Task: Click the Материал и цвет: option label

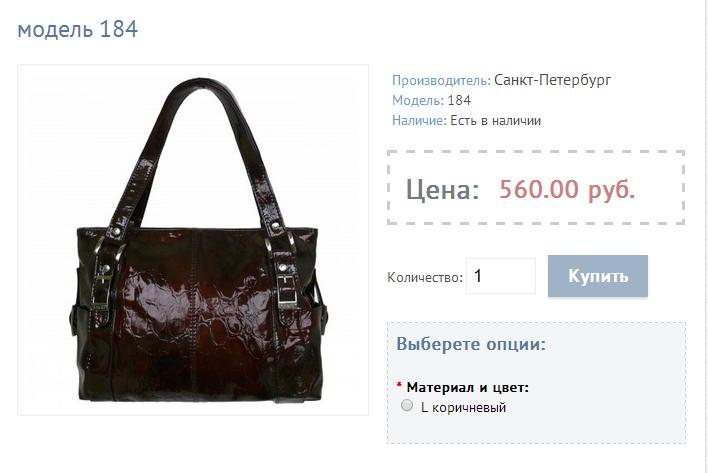Action: click(467, 387)
